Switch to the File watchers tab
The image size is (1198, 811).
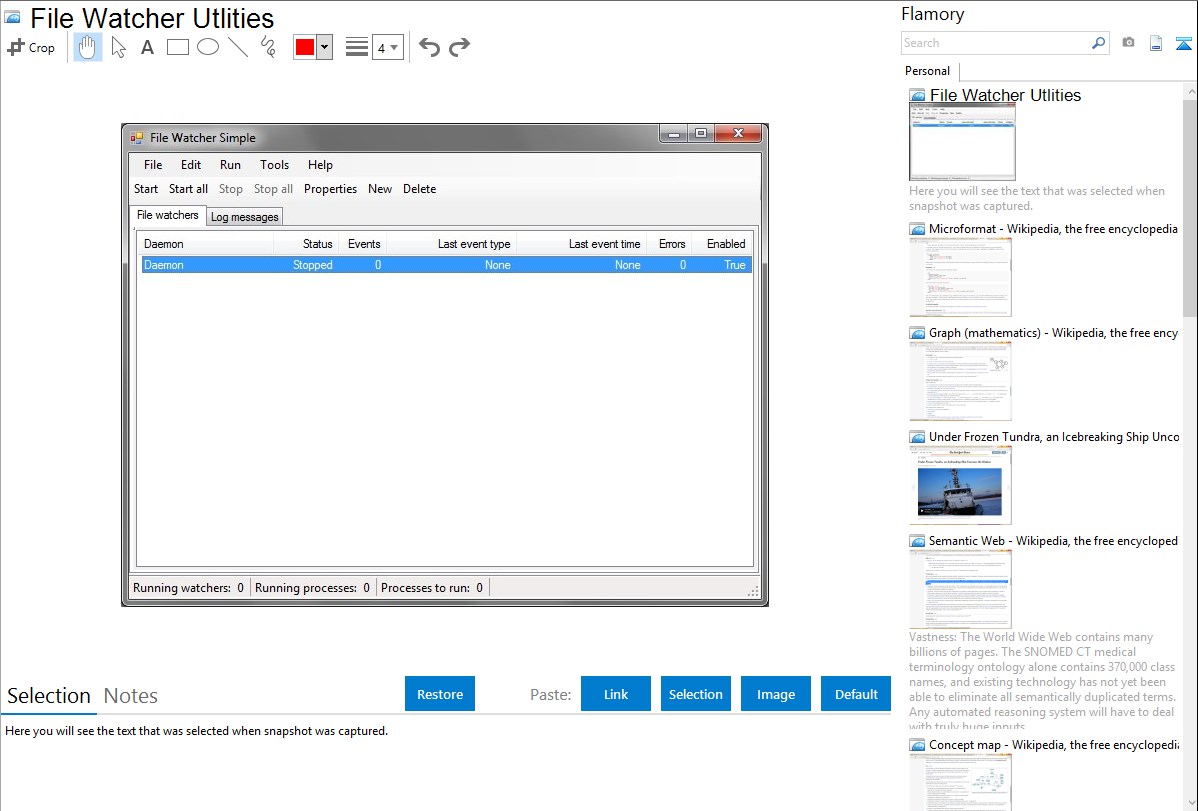coord(167,216)
